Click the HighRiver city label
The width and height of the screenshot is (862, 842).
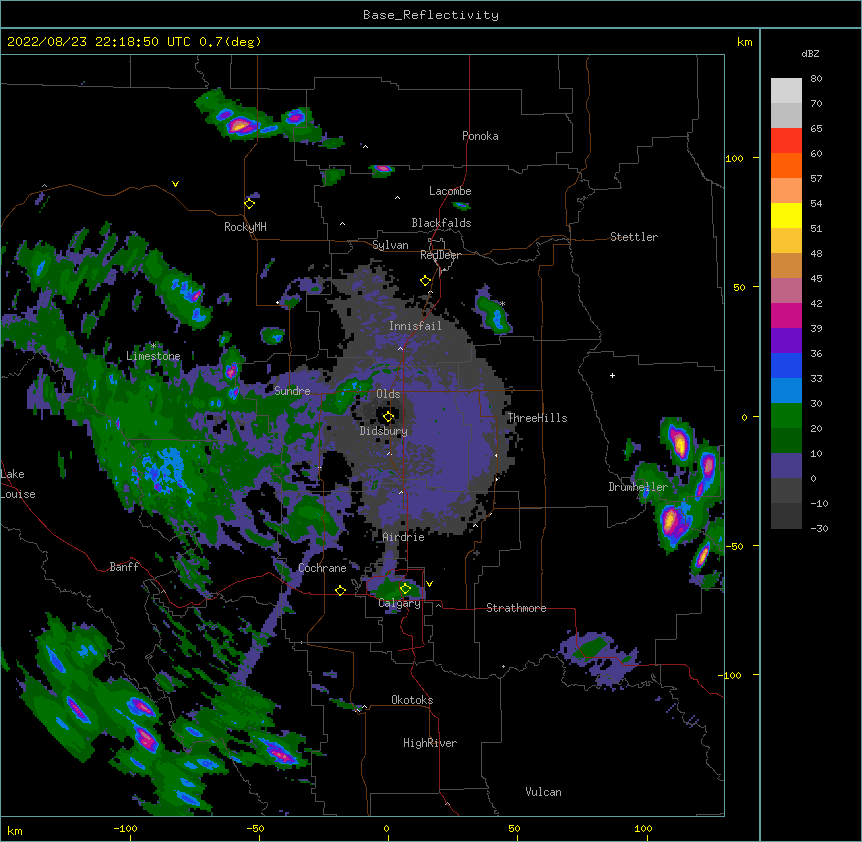point(430,743)
